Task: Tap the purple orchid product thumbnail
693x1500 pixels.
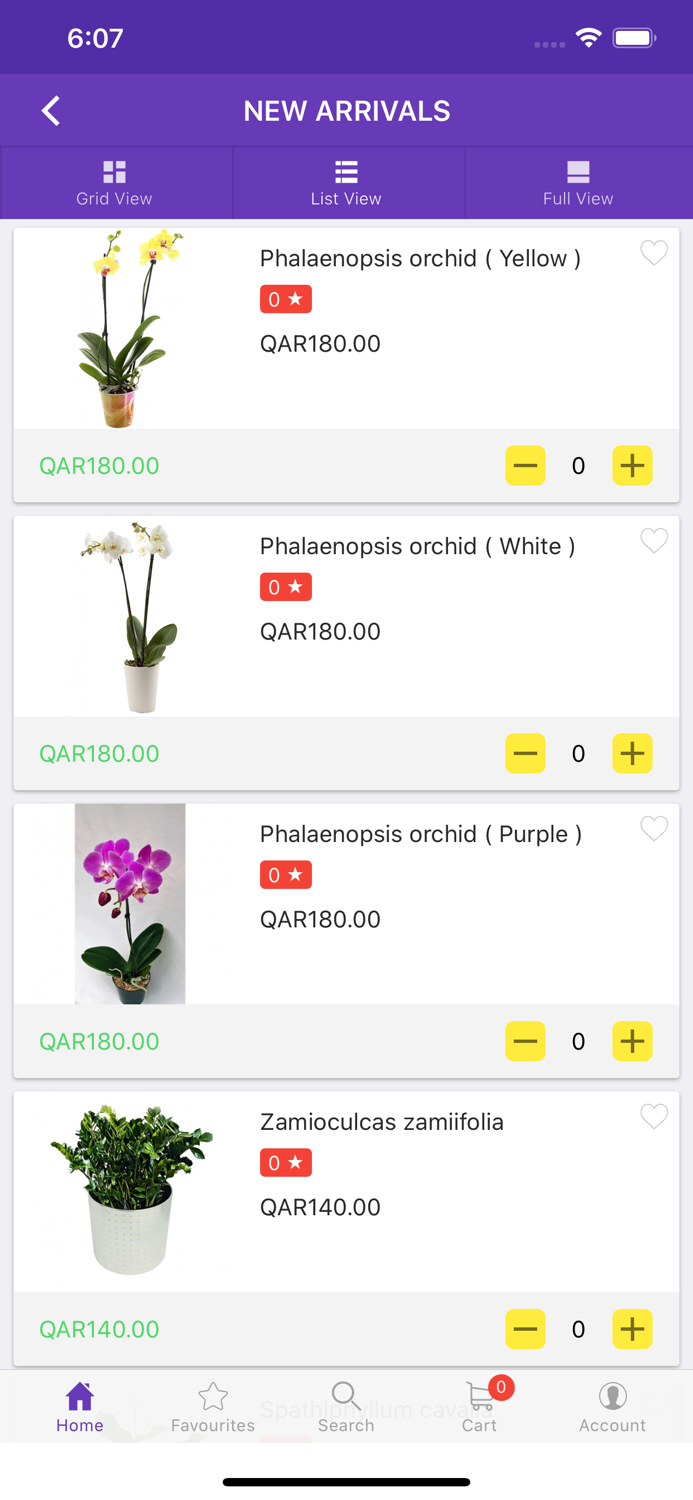Action: point(130,902)
